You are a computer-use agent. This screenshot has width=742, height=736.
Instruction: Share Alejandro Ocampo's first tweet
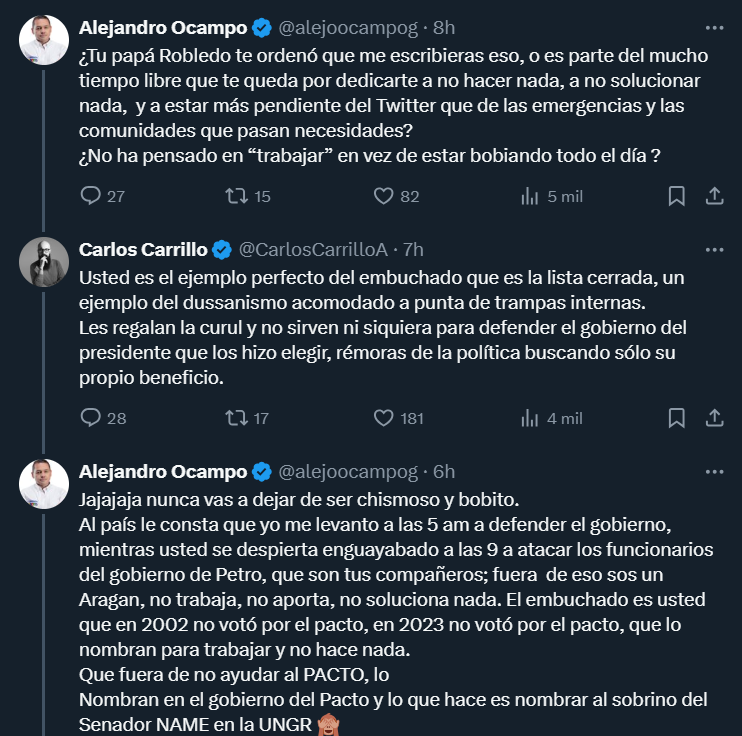(714, 196)
